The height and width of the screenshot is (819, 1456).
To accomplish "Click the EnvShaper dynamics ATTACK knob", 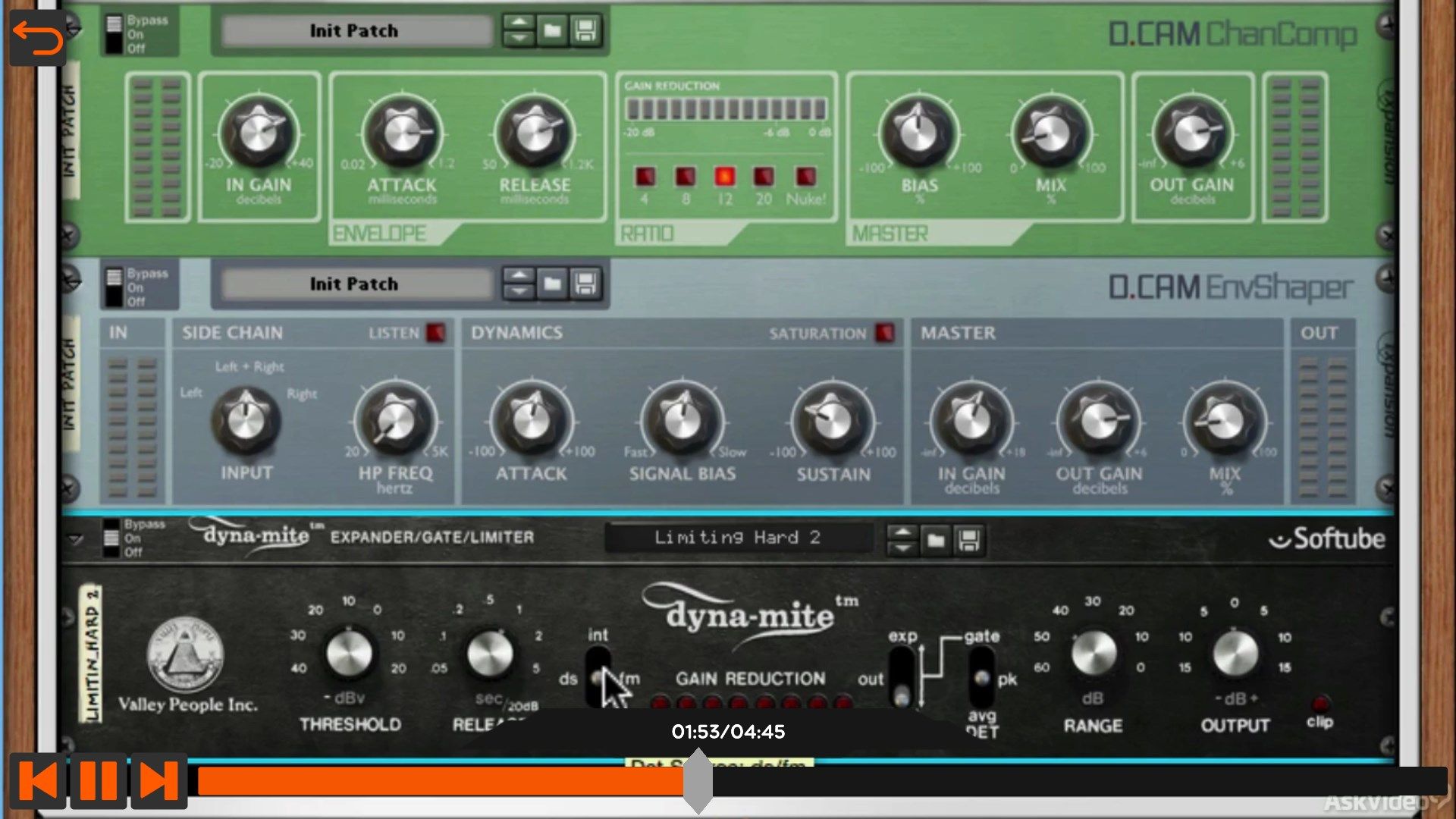I will 532,421.
